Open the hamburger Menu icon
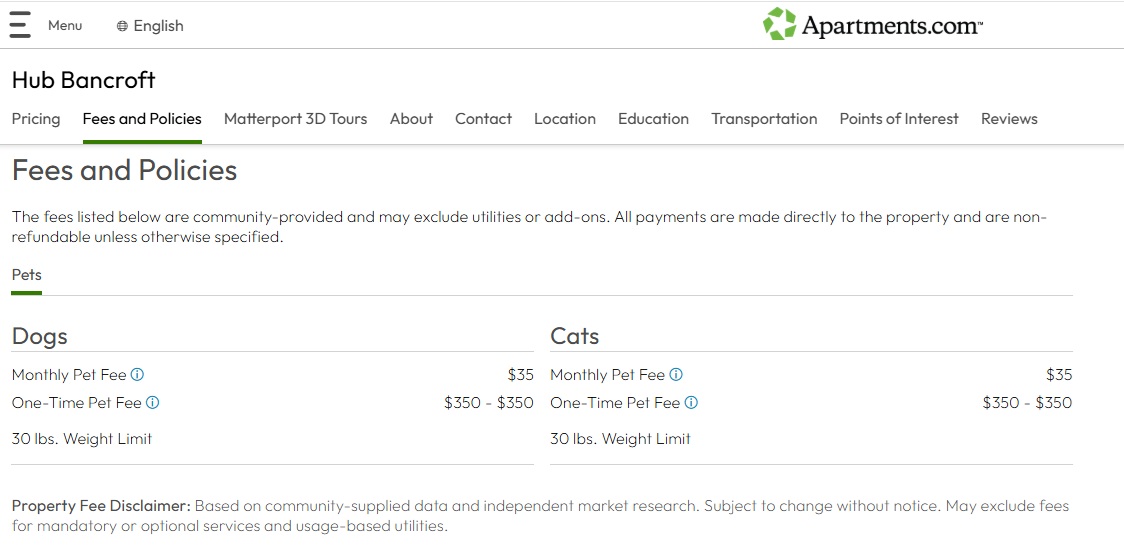1124x557 pixels. [20, 25]
